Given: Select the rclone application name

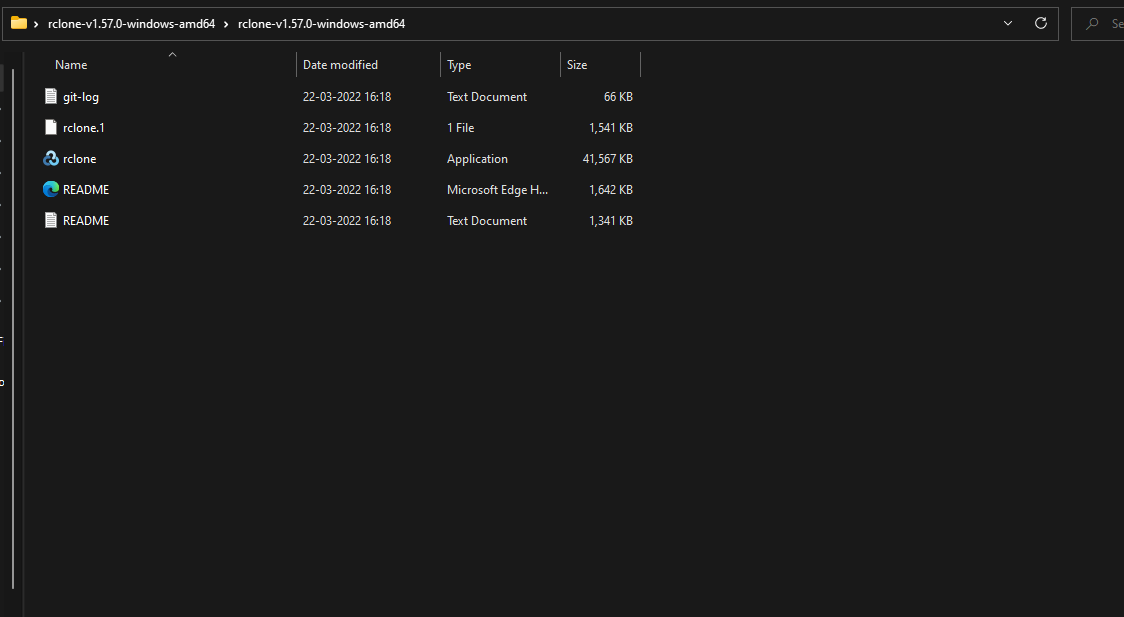Looking at the screenshot, I should (x=80, y=158).
